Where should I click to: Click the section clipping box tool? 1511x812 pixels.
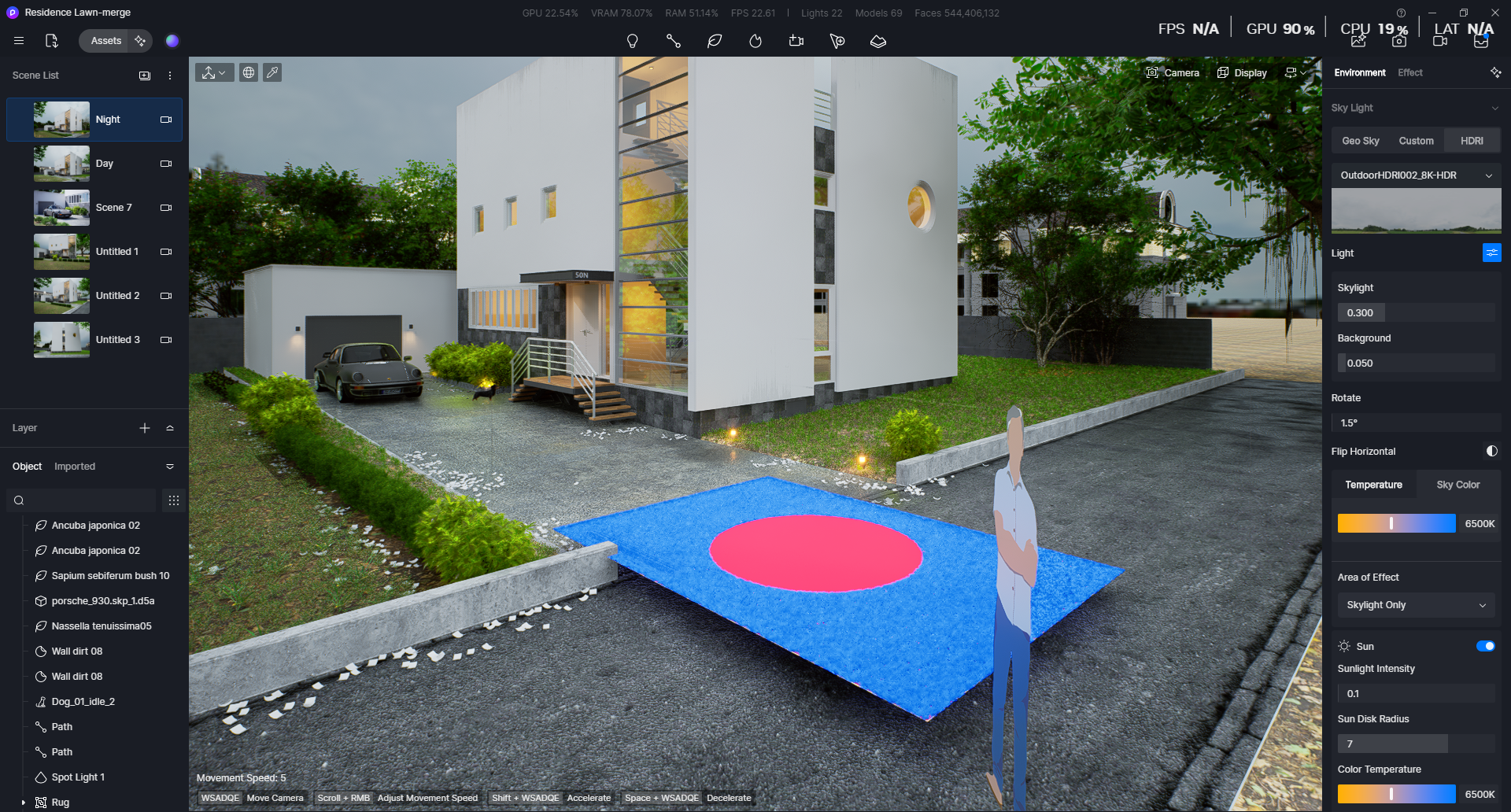[796, 41]
